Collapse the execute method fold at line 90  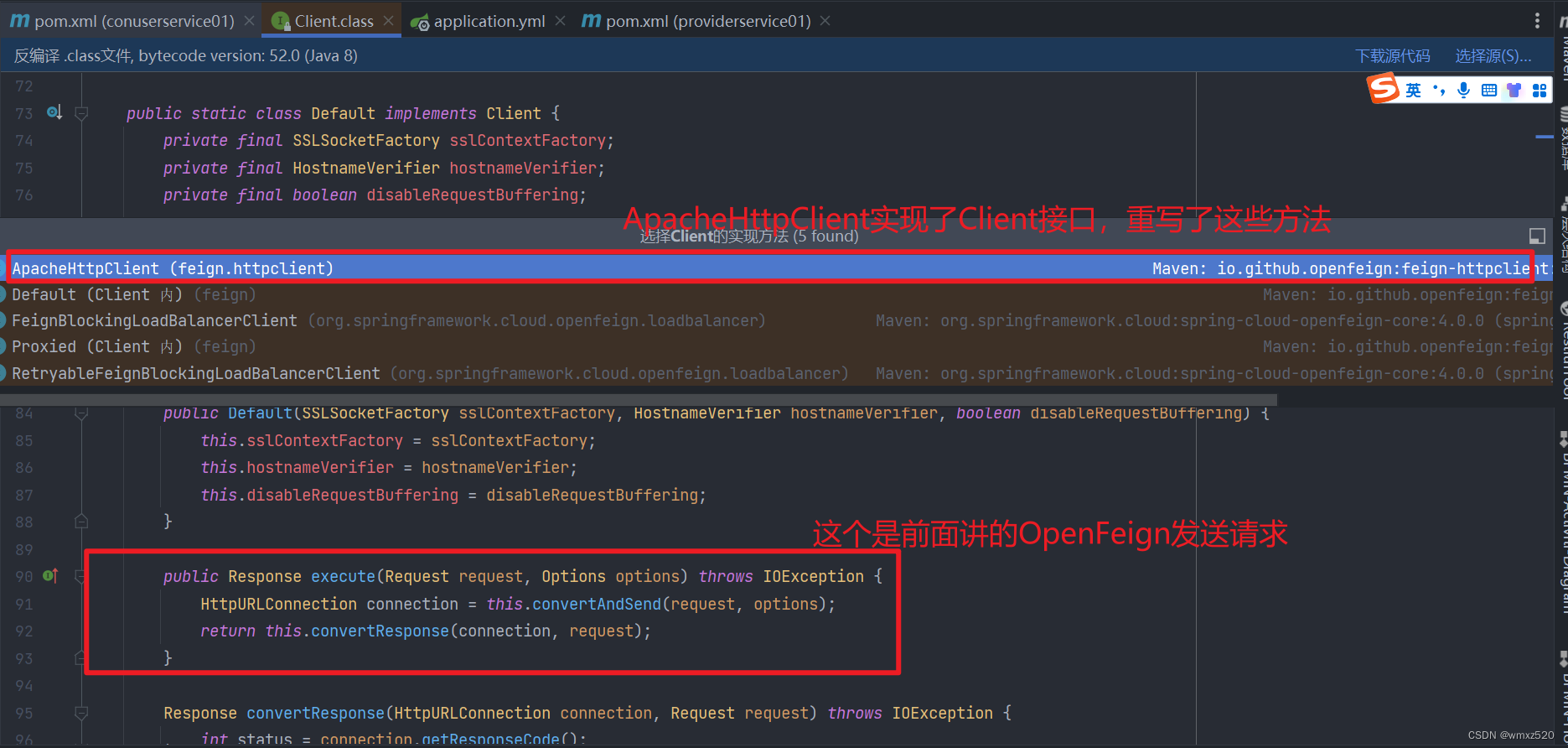[x=81, y=576]
